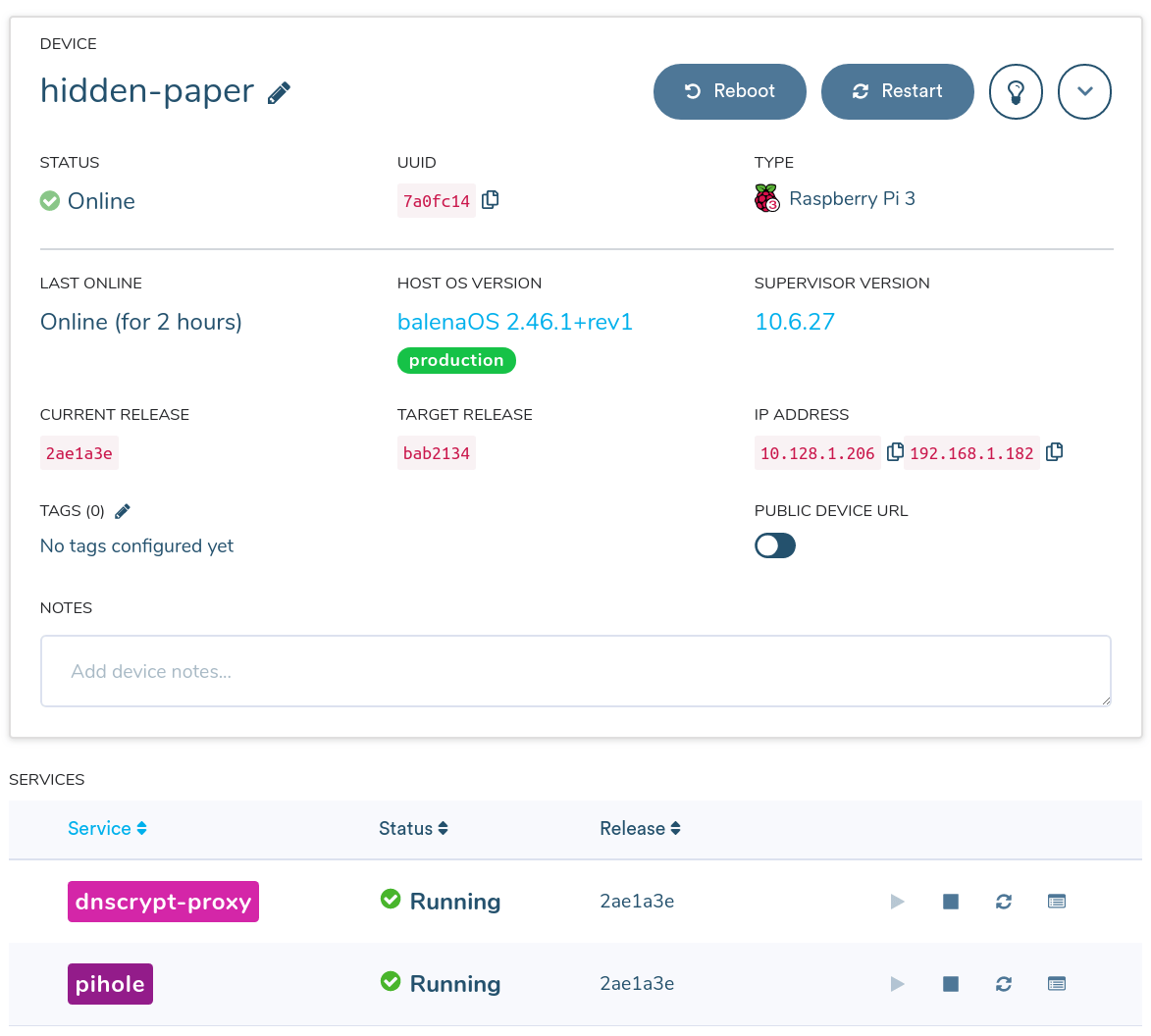
Task: Copy the 192.168.1.182 IP address
Action: point(1054,452)
